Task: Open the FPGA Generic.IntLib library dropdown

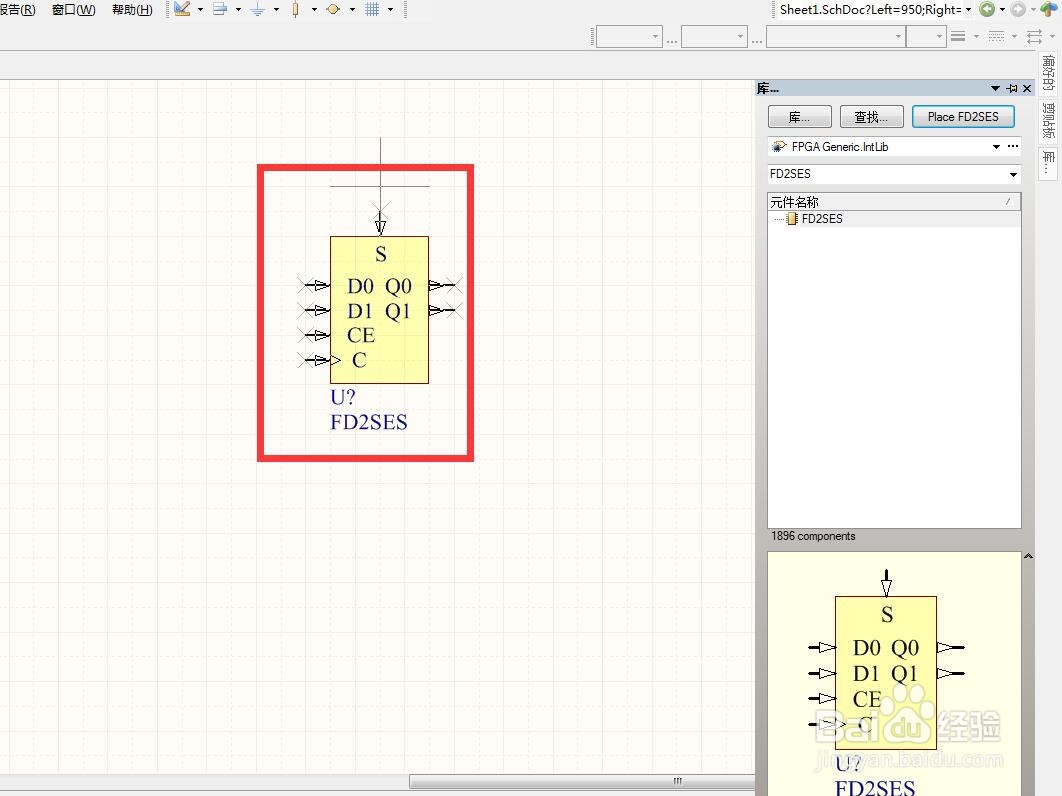Action: [x=996, y=146]
